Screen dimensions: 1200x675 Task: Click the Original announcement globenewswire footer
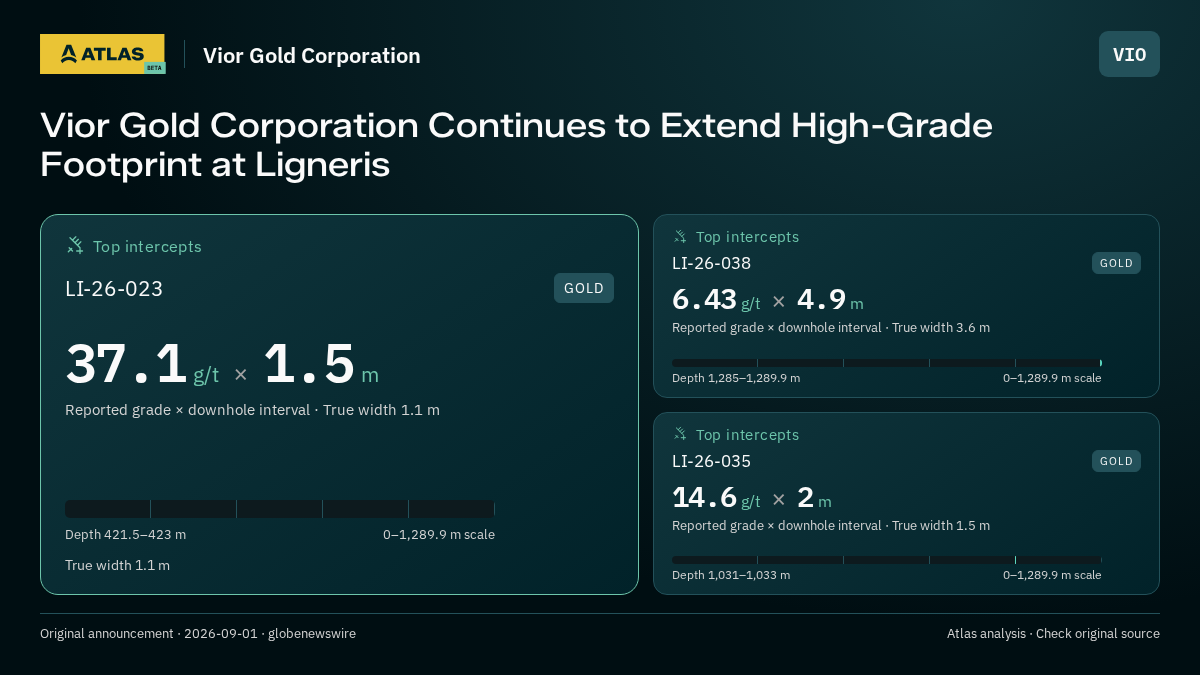tap(198, 633)
